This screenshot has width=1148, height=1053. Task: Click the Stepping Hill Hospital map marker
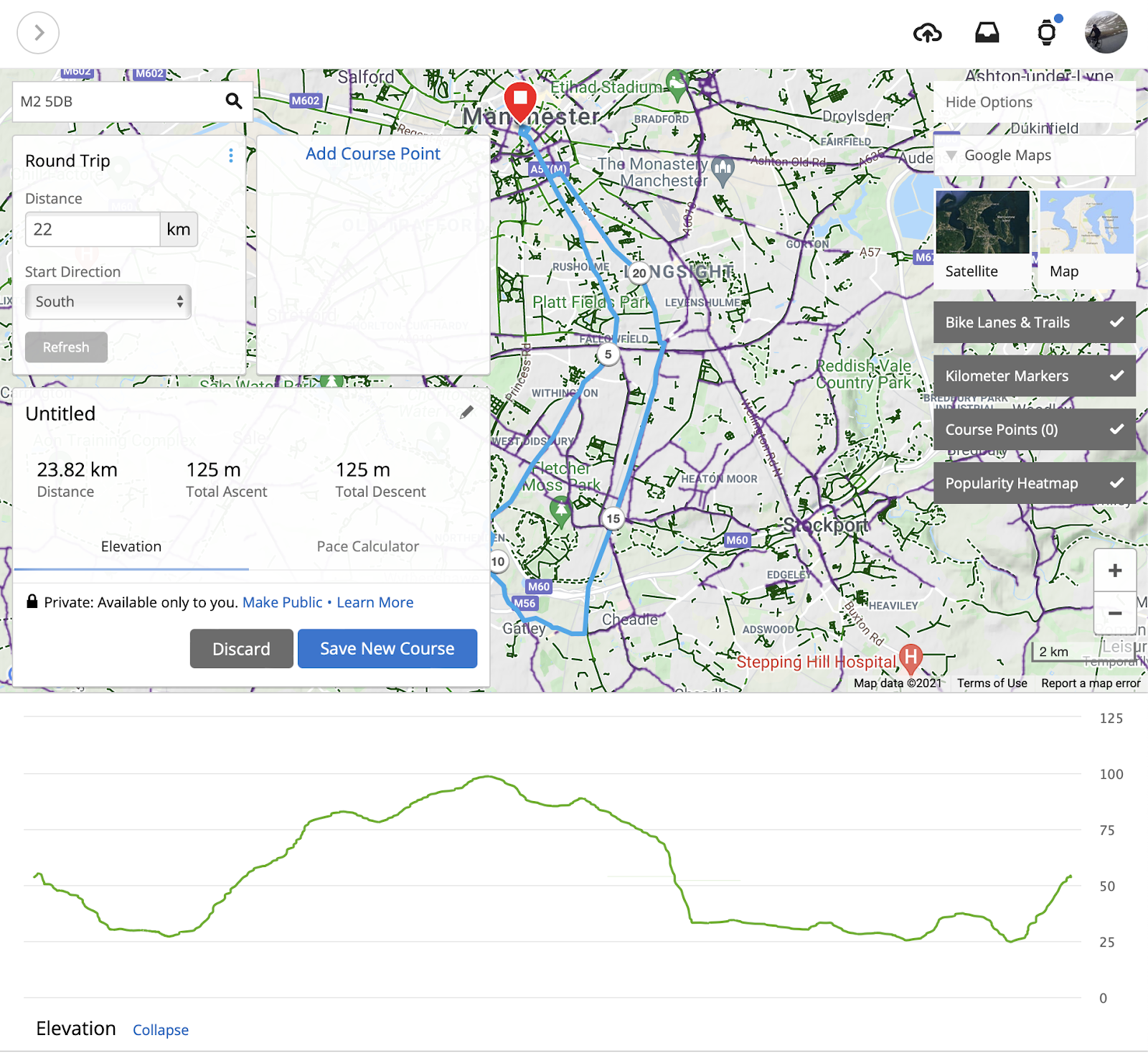910,657
